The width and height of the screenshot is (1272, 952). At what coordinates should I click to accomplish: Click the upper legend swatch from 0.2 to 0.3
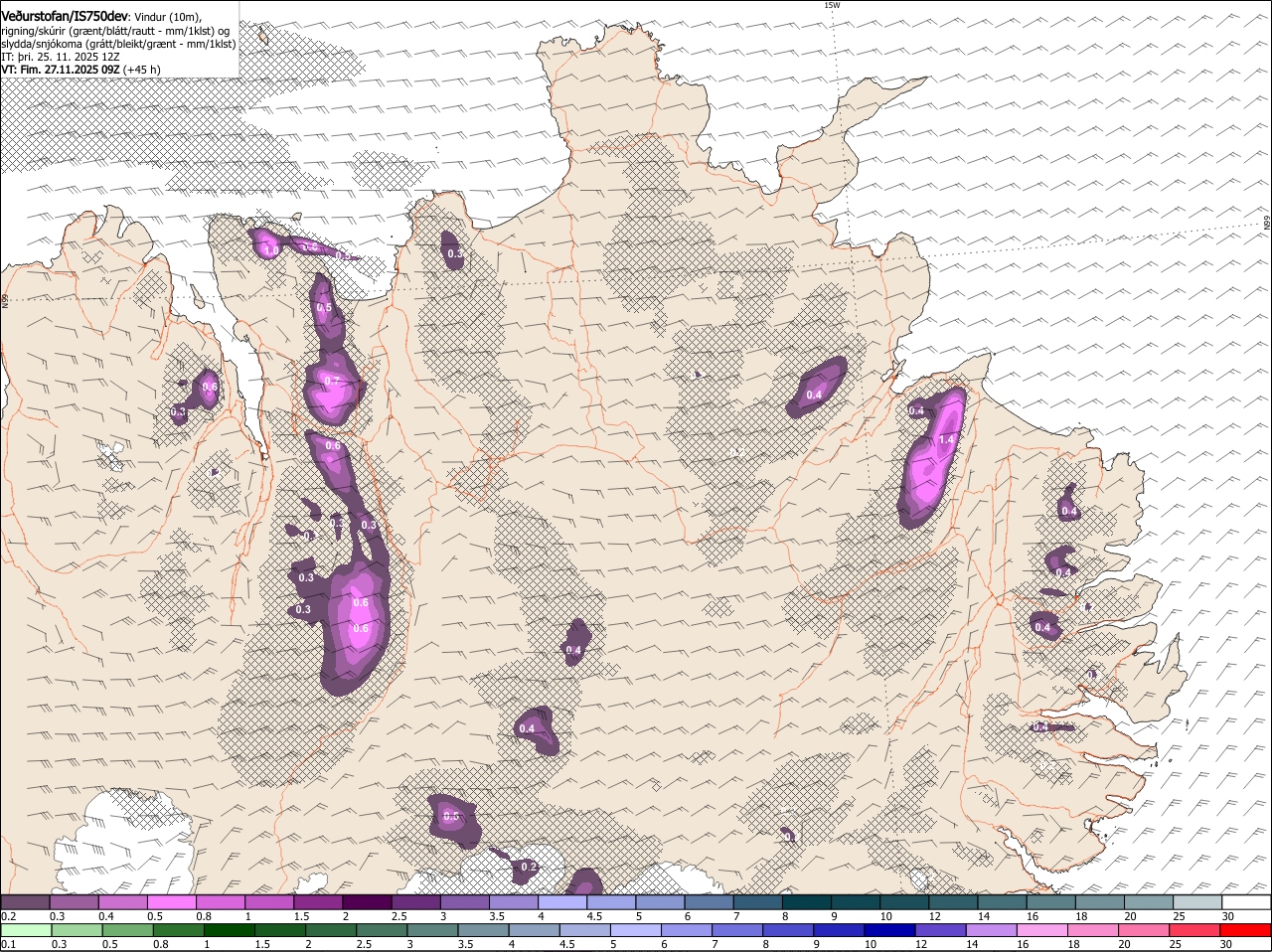coord(26,902)
